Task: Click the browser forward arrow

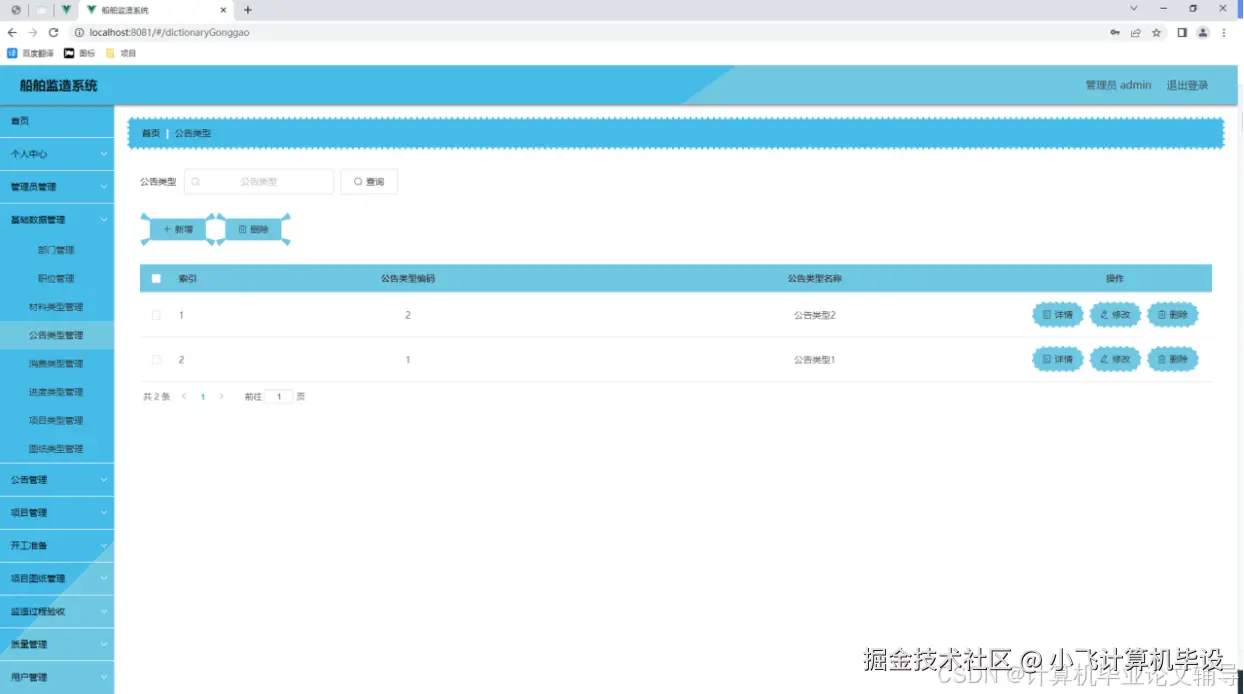Action: click(x=32, y=32)
